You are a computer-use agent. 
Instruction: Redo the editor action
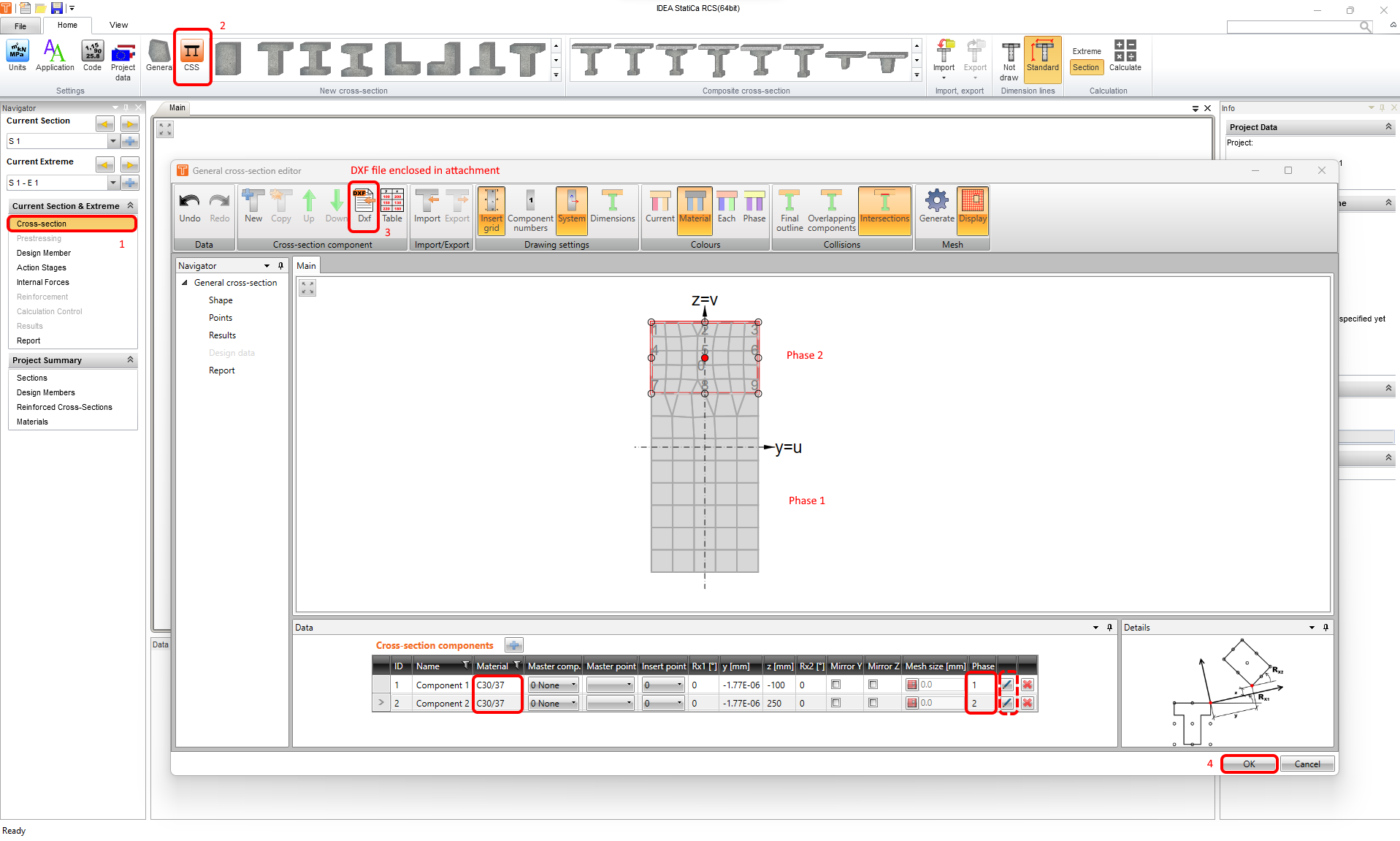click(x=220, y=208)
